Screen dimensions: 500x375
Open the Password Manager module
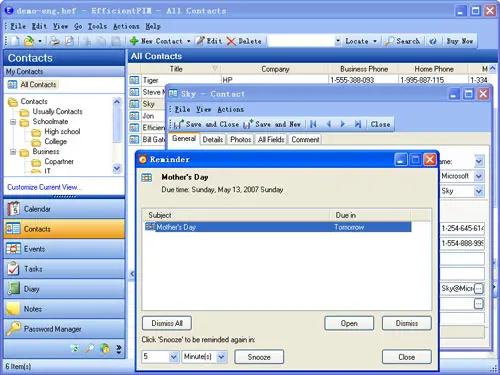64,329
